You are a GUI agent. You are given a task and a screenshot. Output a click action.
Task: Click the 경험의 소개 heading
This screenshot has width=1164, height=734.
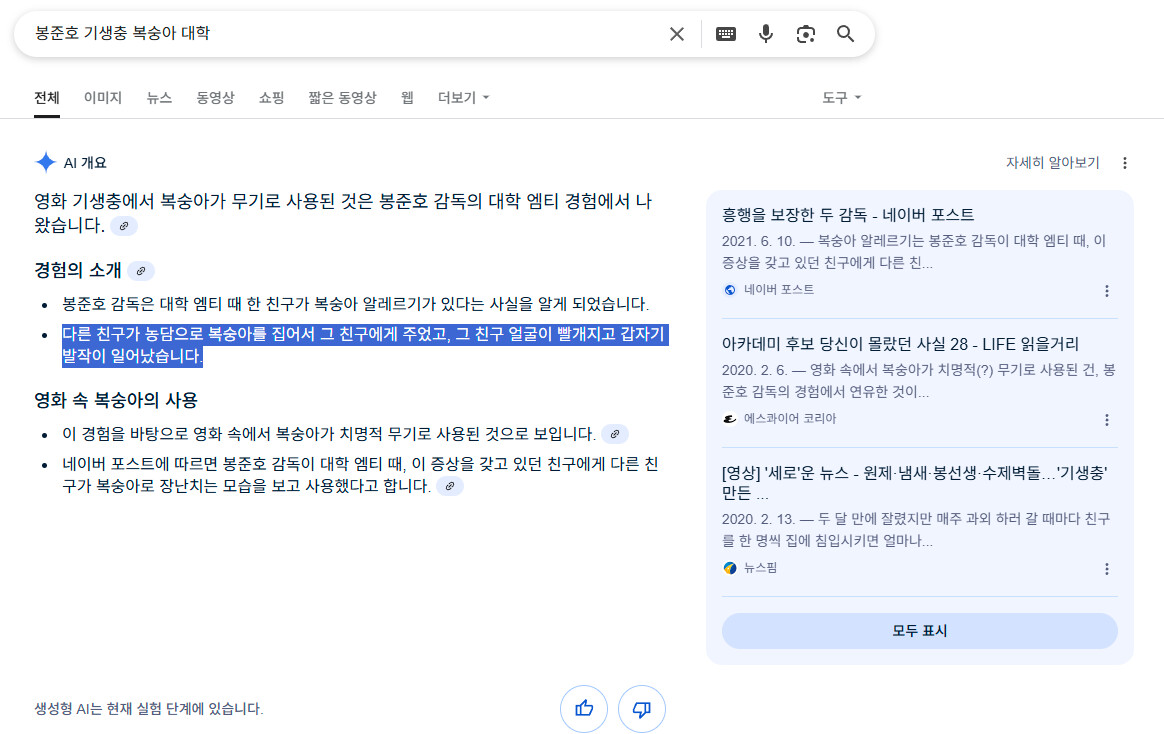click(x=78, y=271)
